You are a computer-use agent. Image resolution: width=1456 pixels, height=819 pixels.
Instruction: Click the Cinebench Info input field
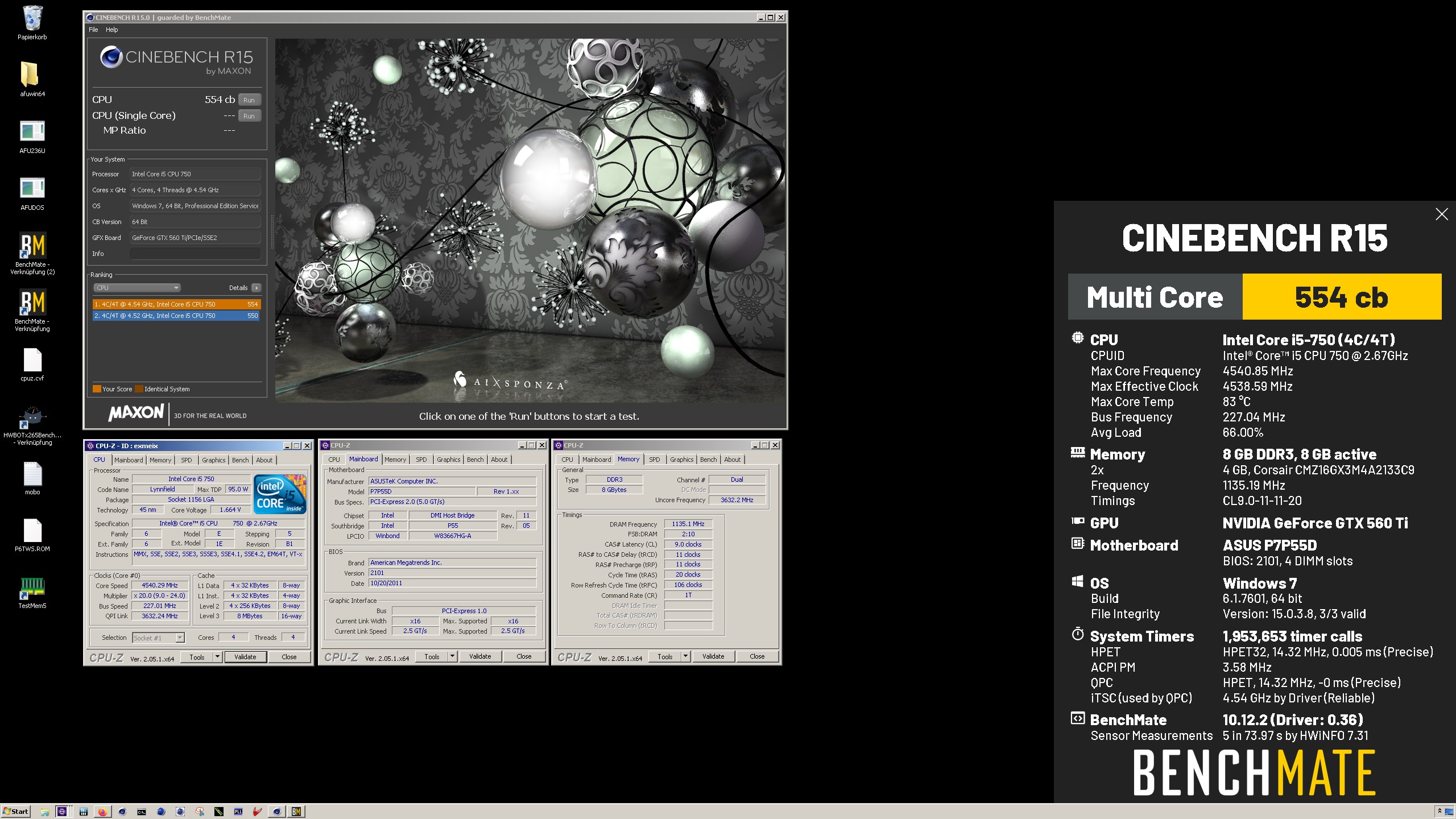[x=195, y=254]
